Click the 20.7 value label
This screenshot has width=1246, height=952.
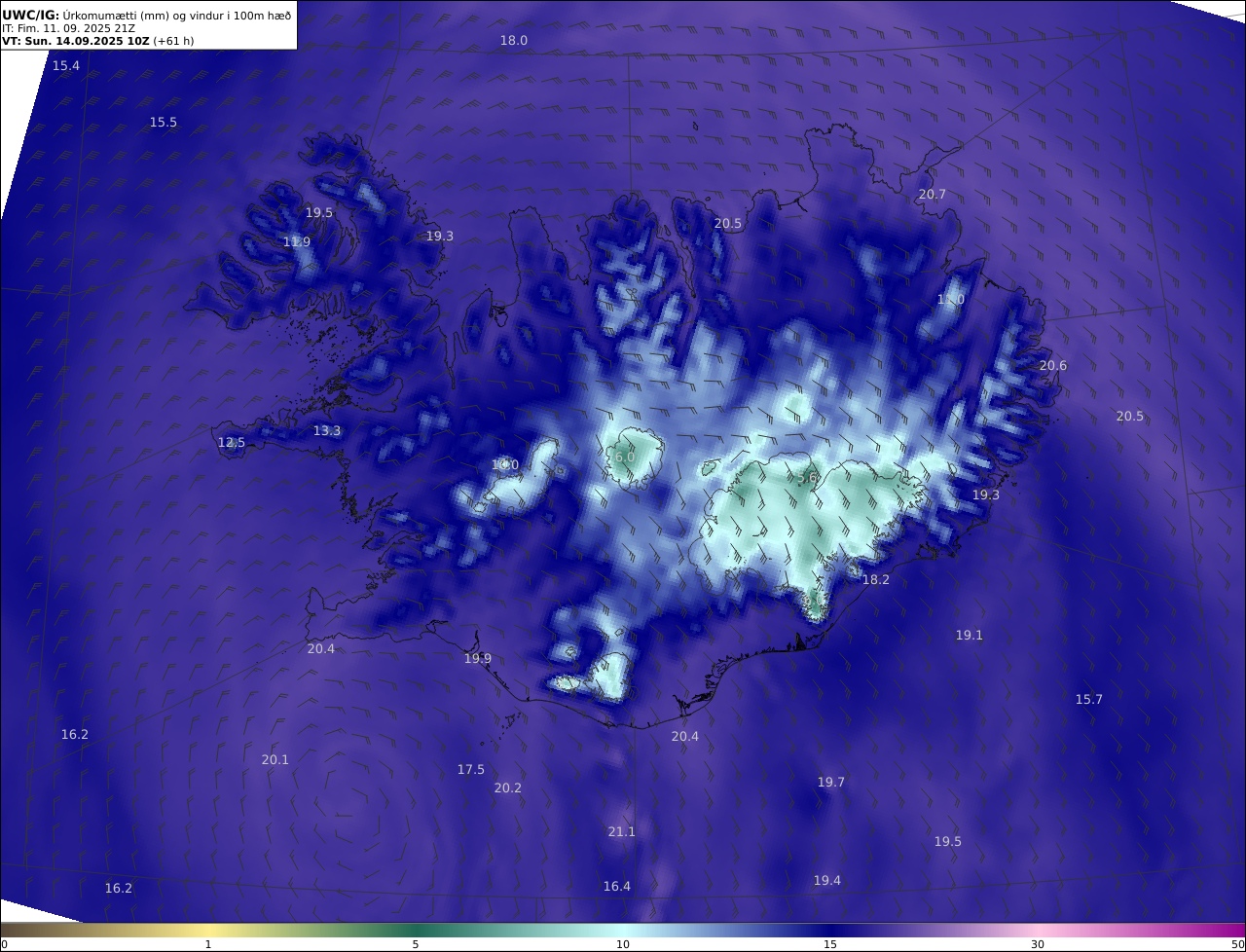933,194
